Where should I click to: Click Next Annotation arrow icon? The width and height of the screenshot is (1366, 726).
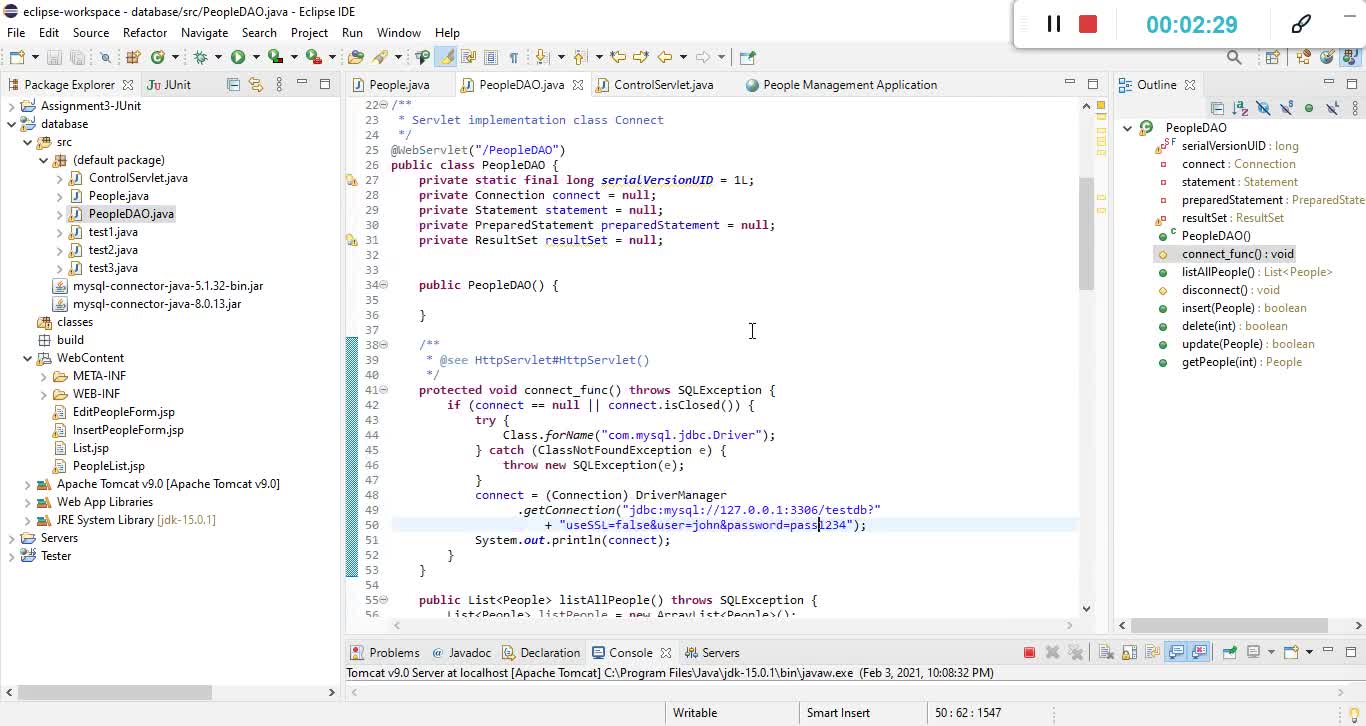tap(540, 57)
